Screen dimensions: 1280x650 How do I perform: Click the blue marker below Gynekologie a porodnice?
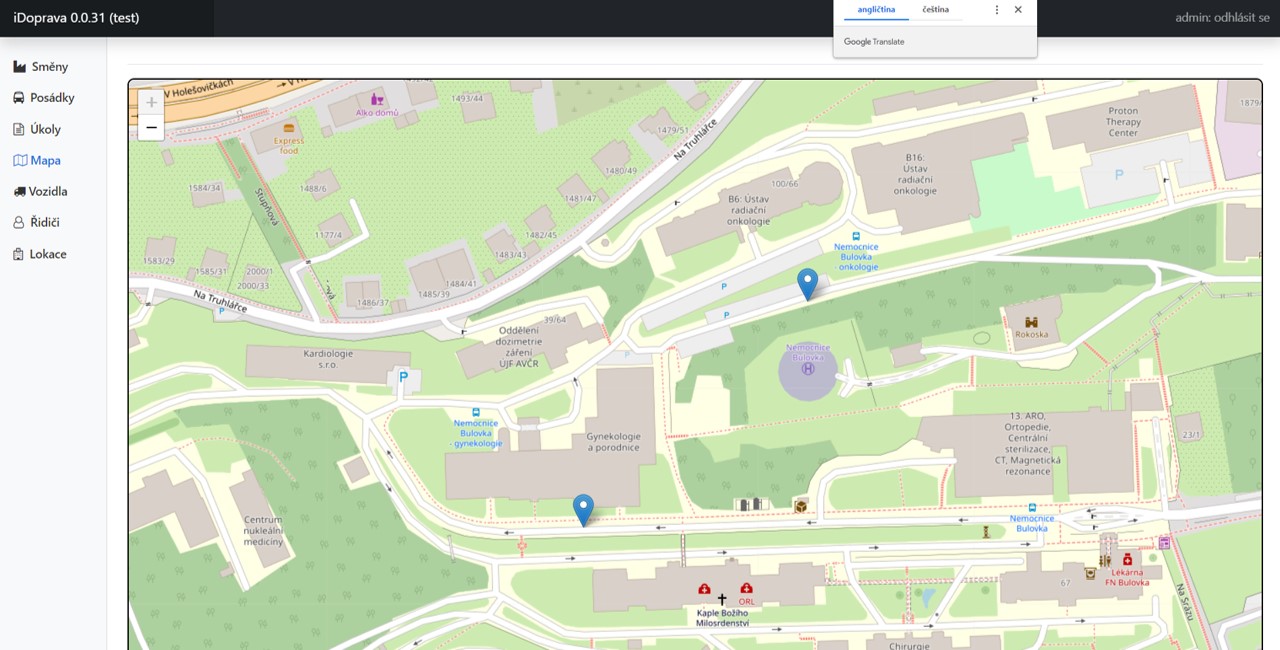point(583,510)
